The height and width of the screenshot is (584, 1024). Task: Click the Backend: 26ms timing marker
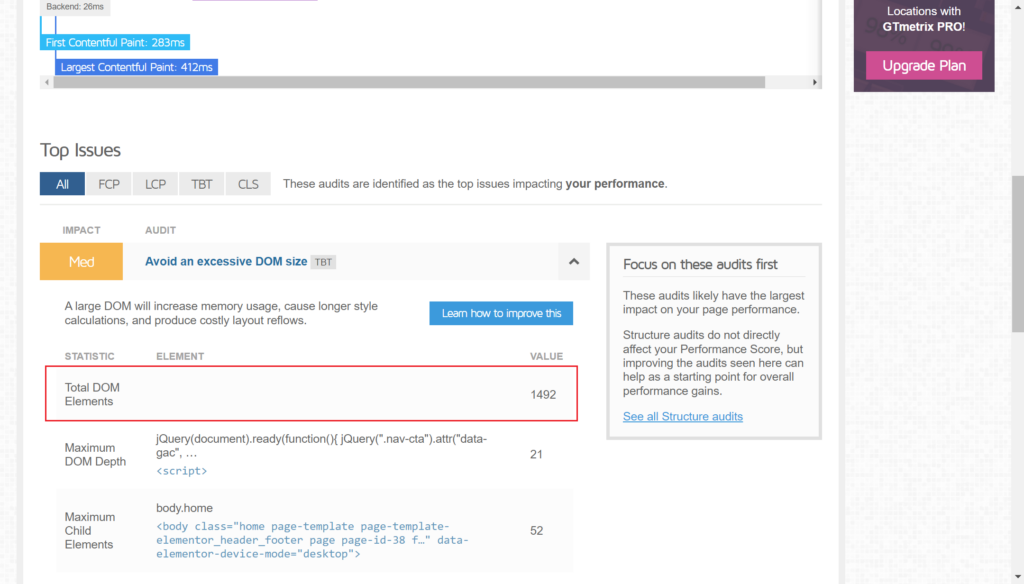74,6
